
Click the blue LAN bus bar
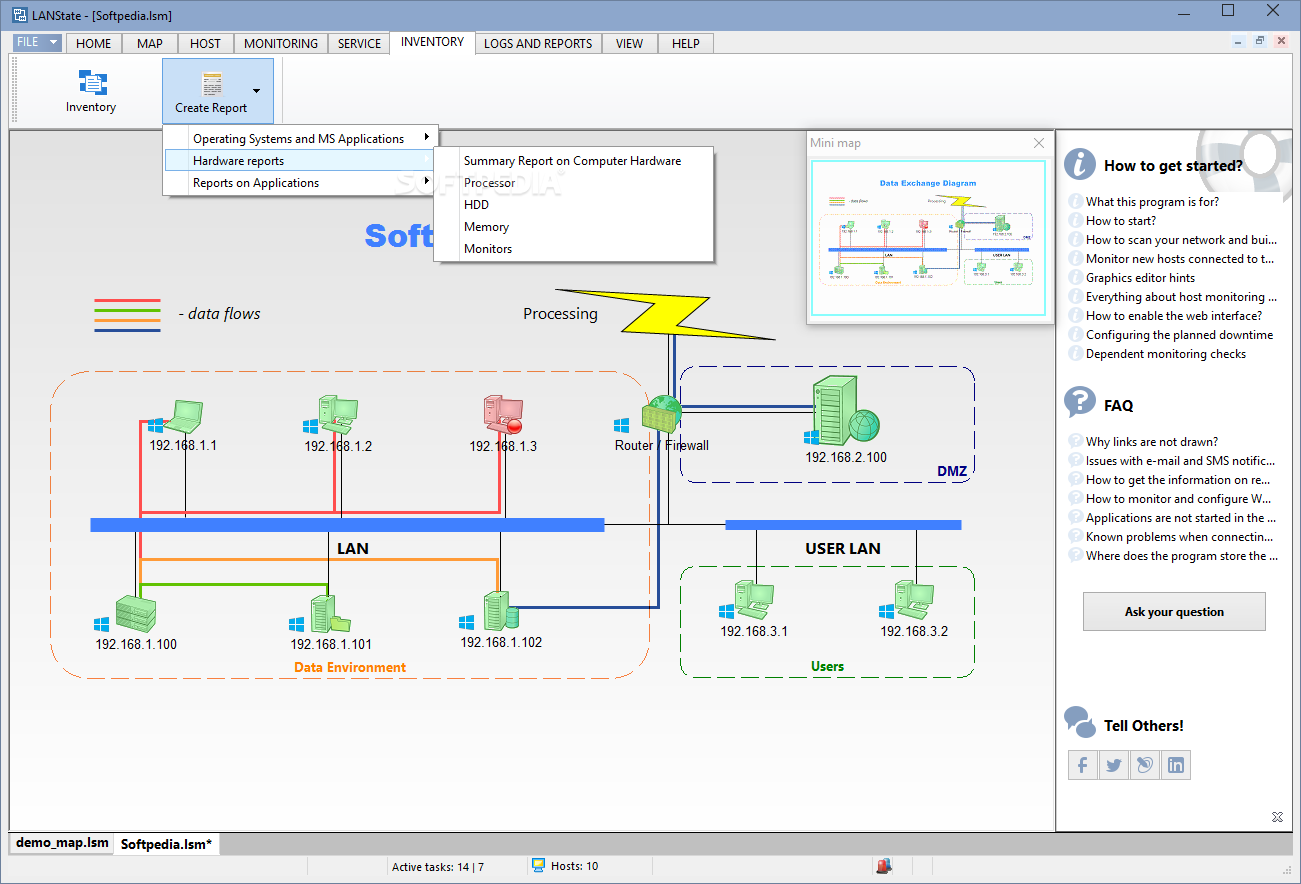point(347,525)
